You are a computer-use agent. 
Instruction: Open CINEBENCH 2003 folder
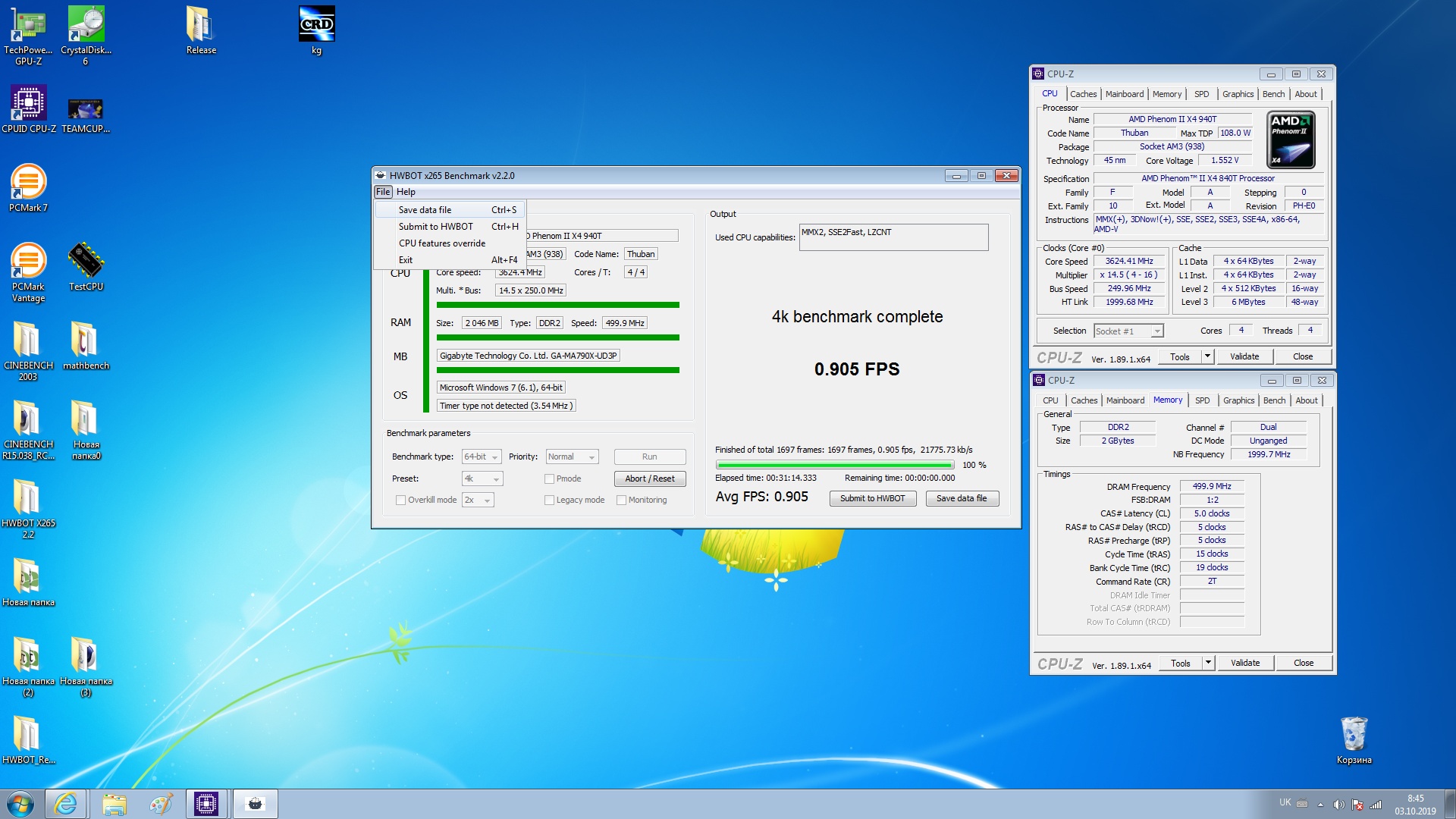[x=28, y=351]
